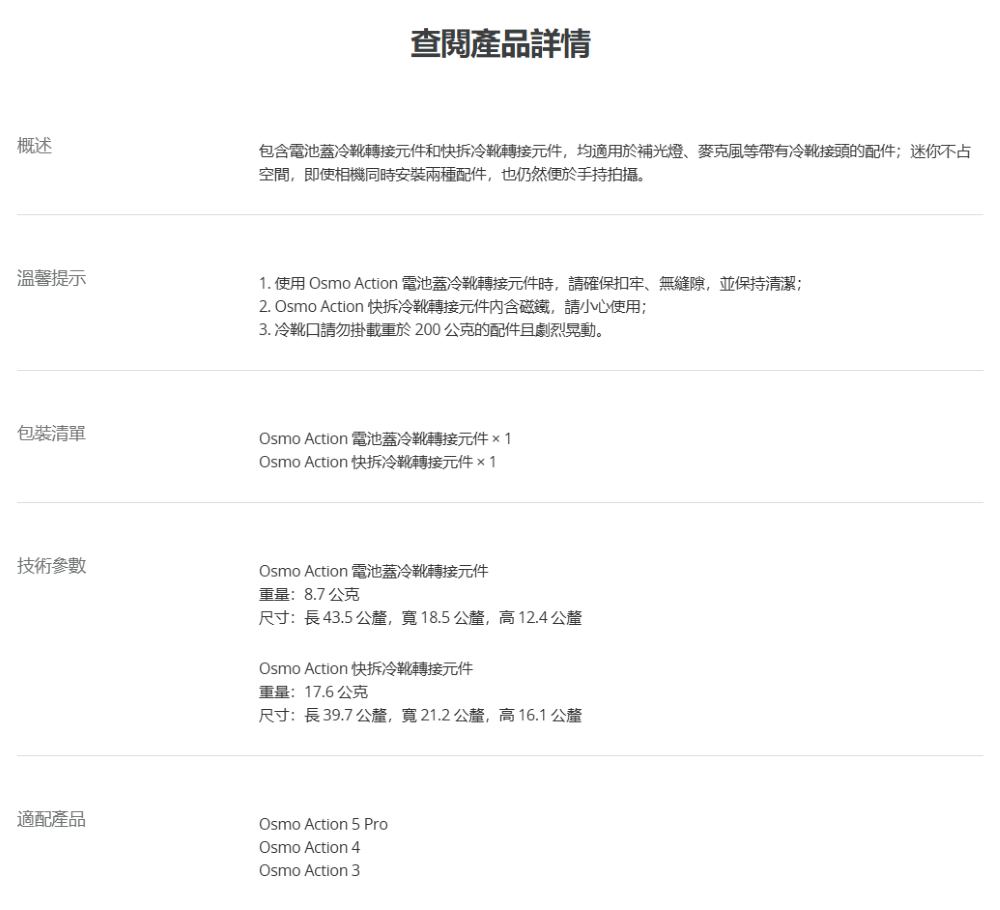The height and width of the screenshot is (910, 1000).
Task: Select the 包裝清單 section label
Action: tap(51, 434)
